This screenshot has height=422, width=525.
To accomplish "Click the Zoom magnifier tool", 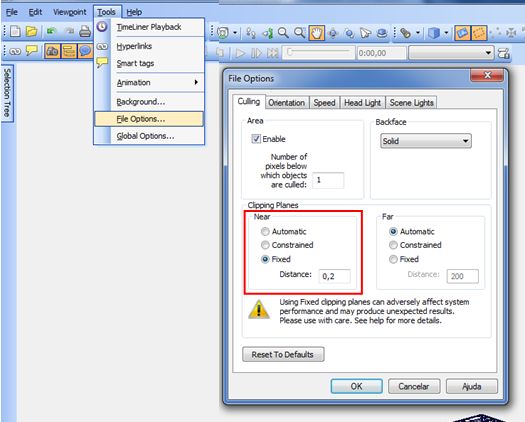I will (x=283, y=33).
